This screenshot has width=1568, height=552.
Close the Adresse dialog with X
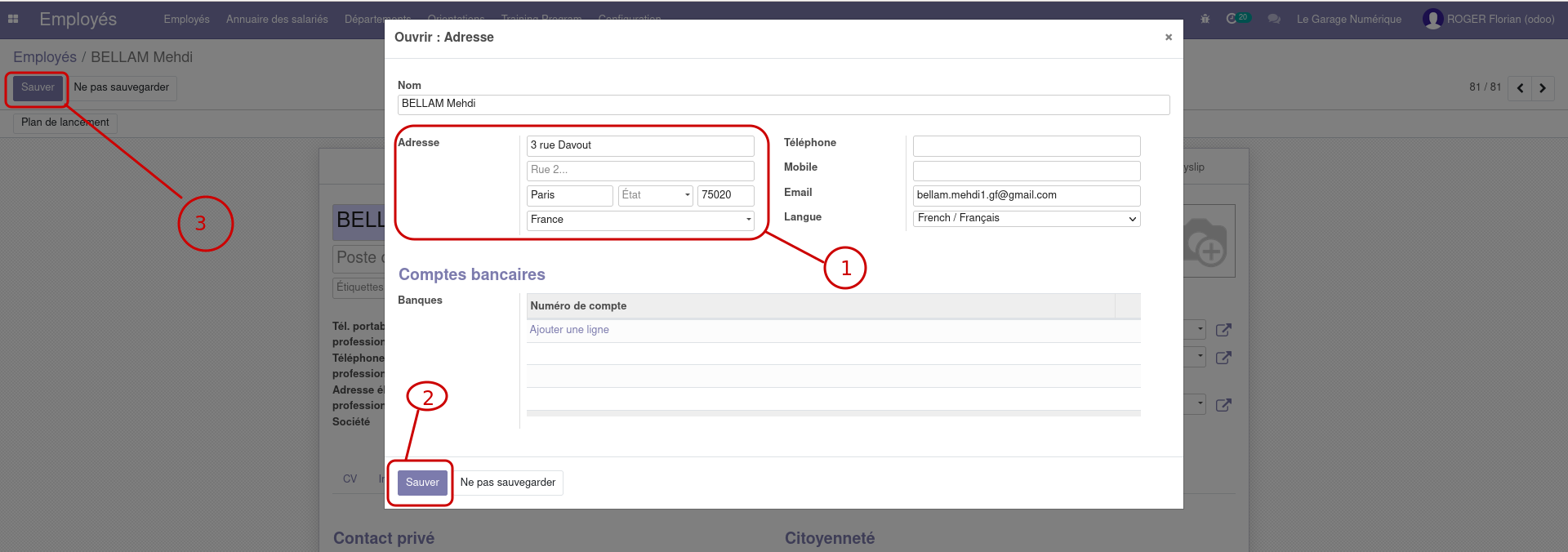1169,38
